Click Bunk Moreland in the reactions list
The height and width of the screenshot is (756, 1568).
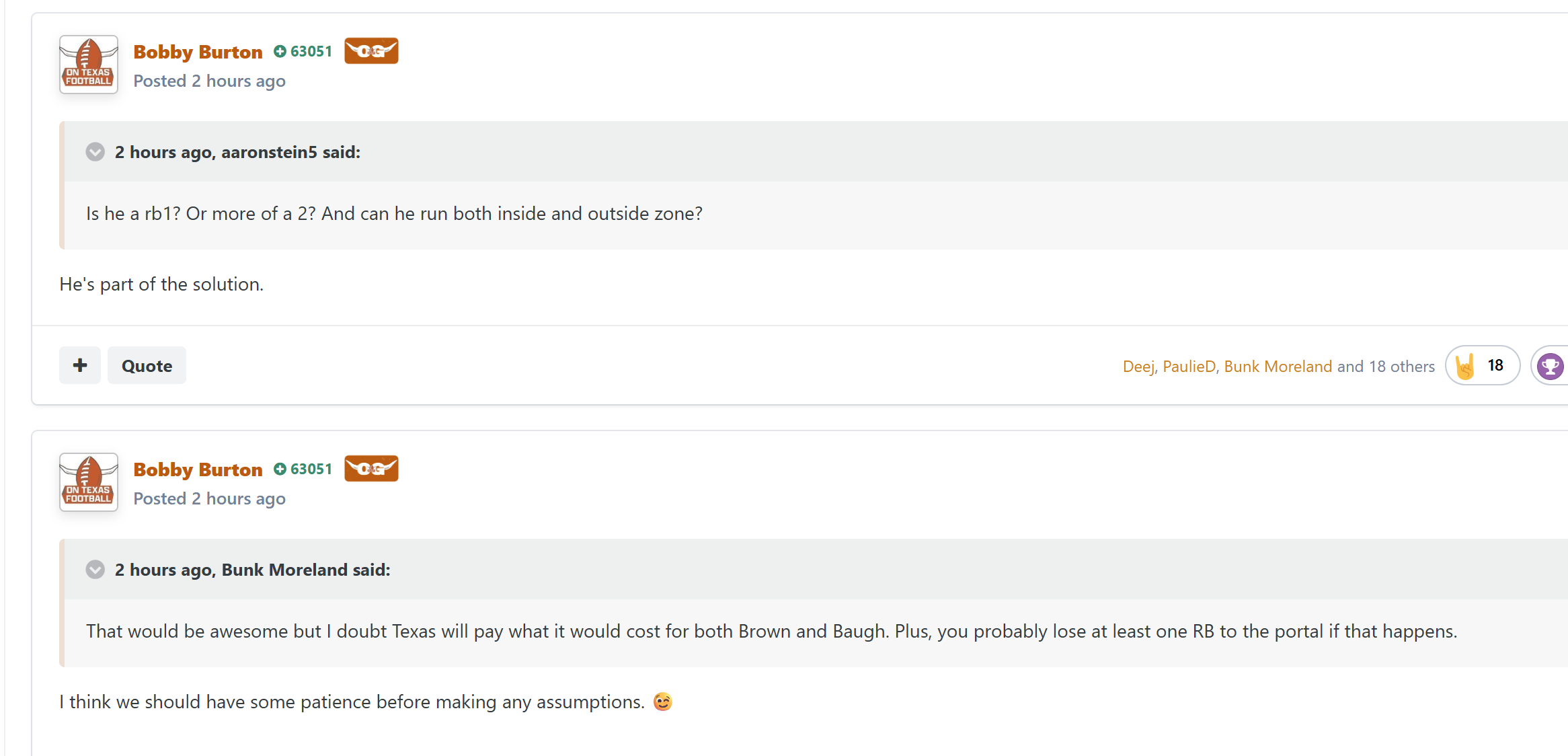1278,367
